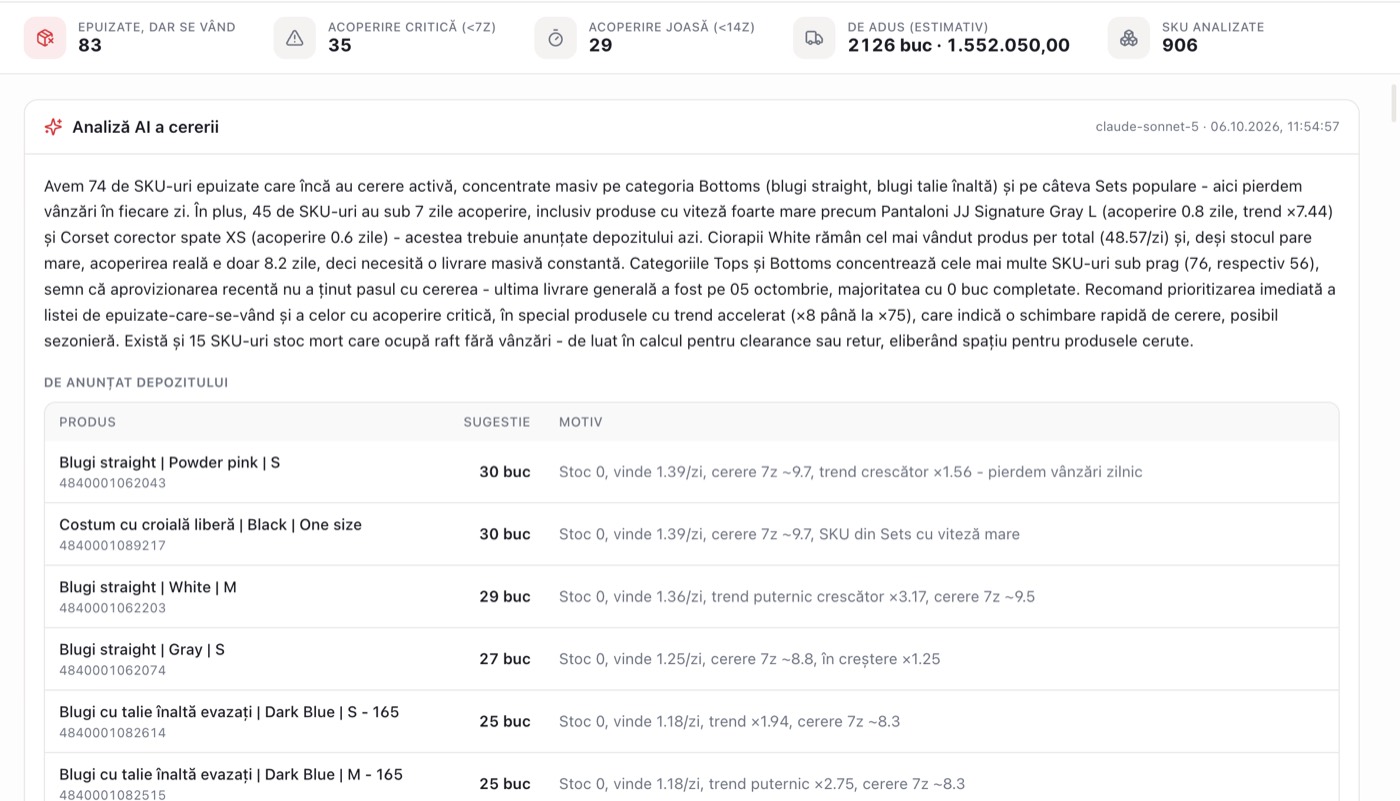Click the motiv with trend ×1.94

pyautogui.click(x=729, y=721)
